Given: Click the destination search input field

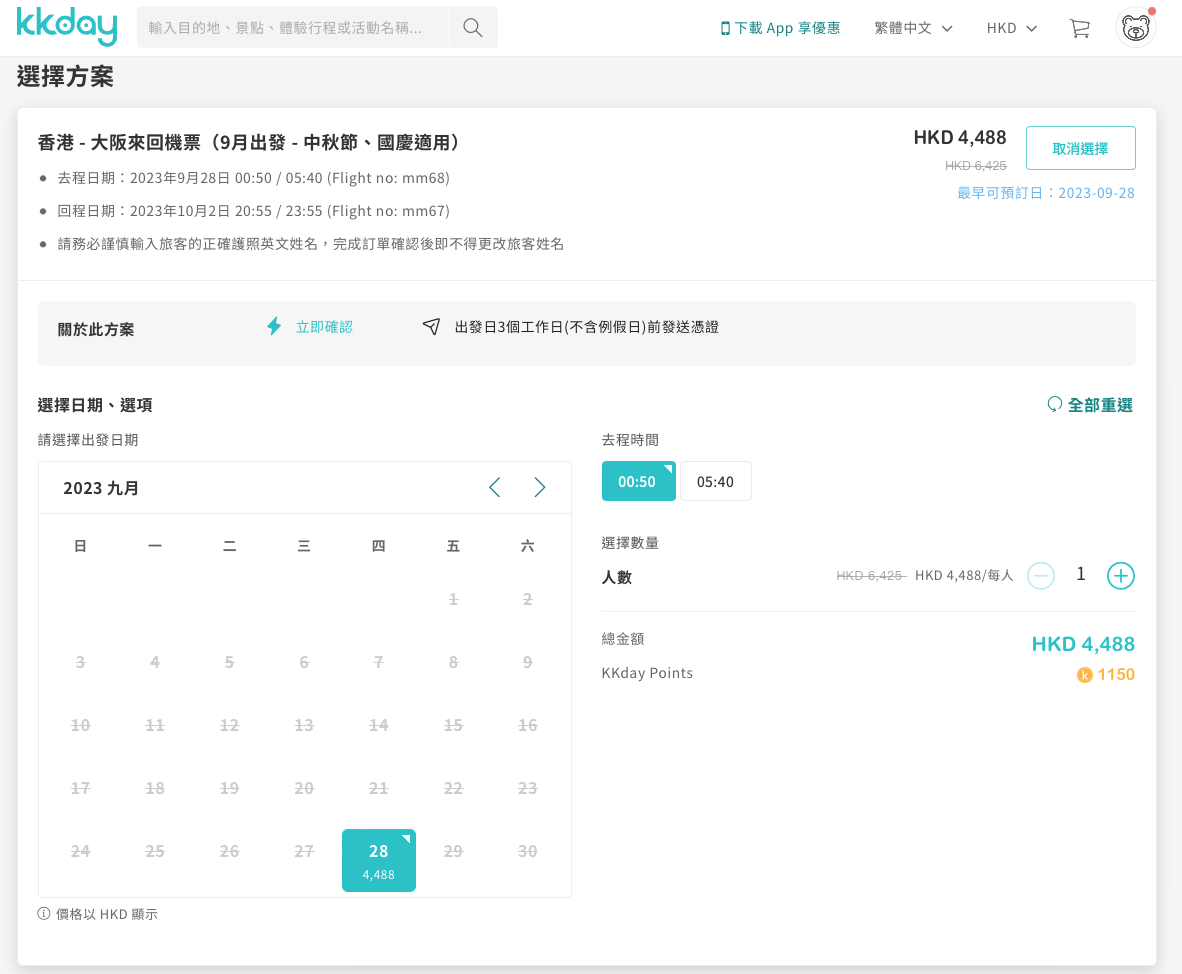Looking at the screenshot, I should pyautogui.click(x=292, y=27).
